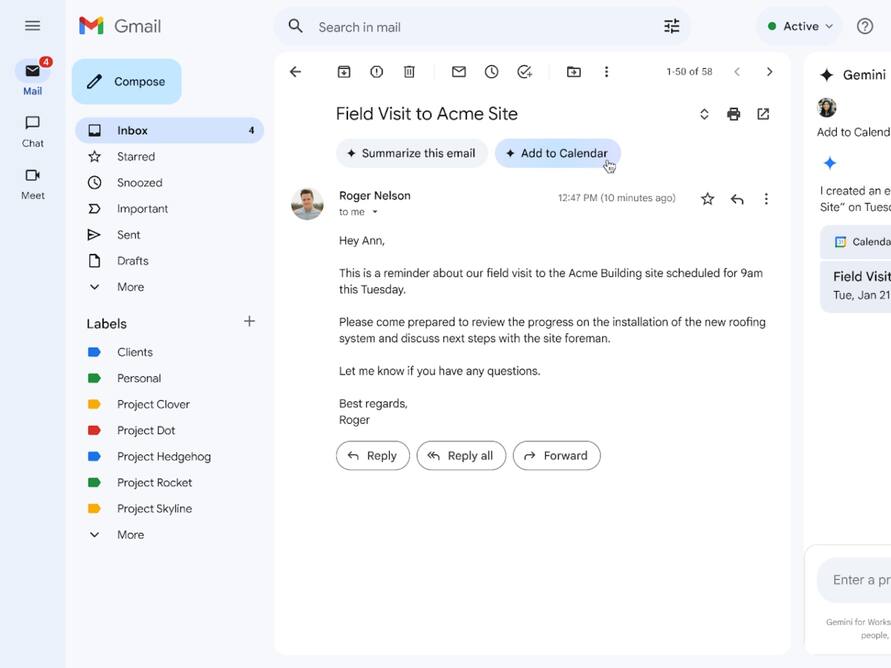
Task: Open email in a new window
Action: point(763,114)
